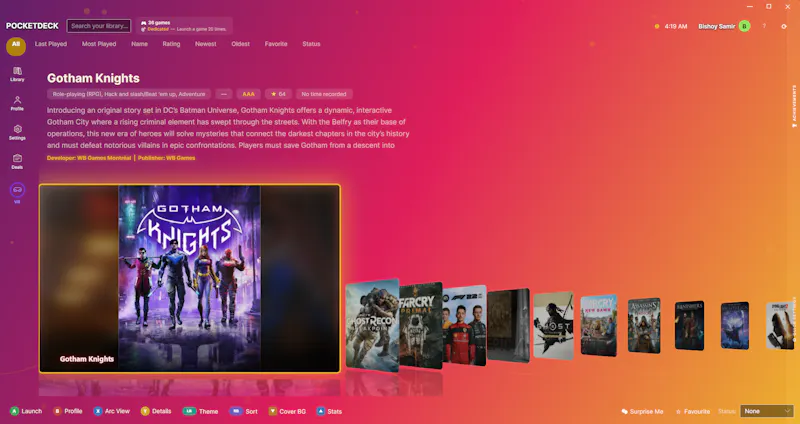The height and width of the screenshot is (424, 800).
Task: Select the dark cover between F1 and Ghost
Action: point(508,325)
